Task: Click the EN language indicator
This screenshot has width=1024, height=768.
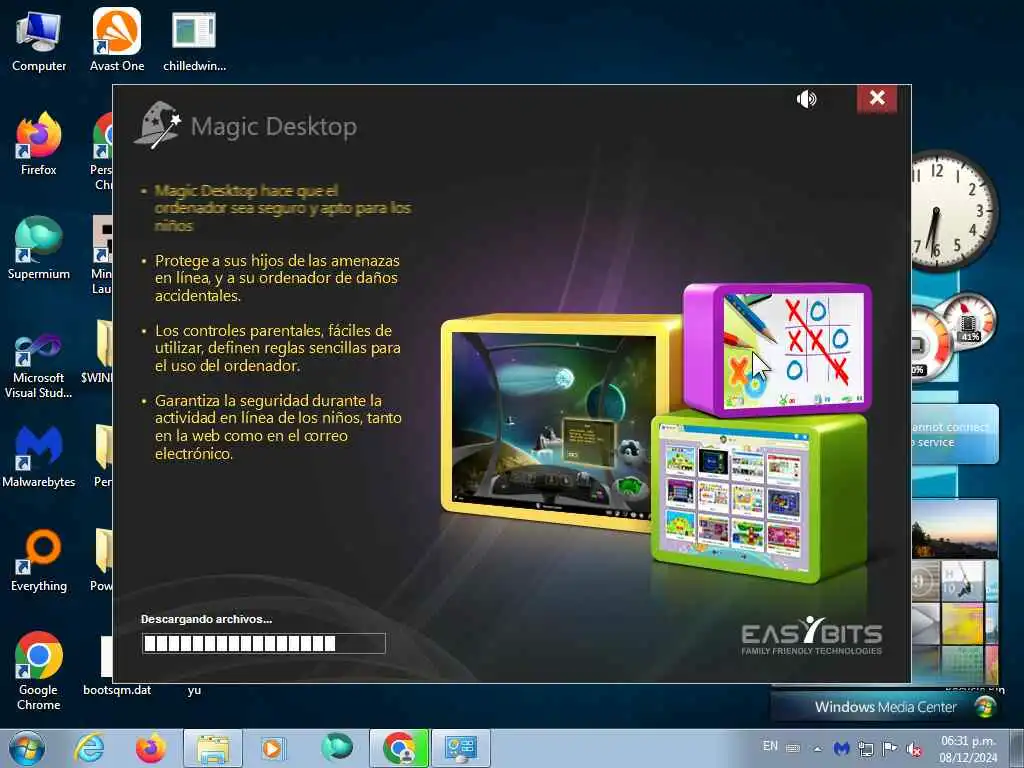Action: click(x=770, y=746)
